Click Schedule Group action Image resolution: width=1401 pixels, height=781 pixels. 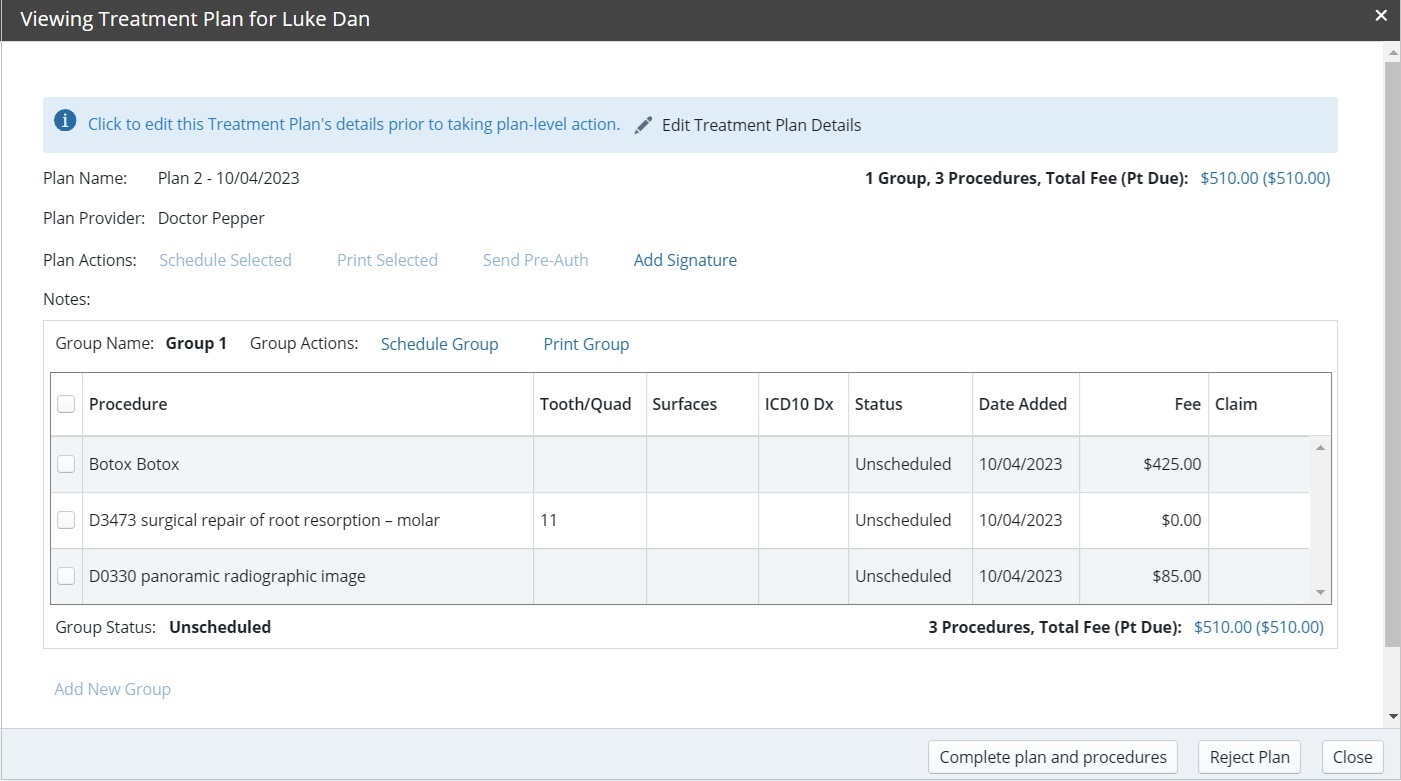pos(439,344)
